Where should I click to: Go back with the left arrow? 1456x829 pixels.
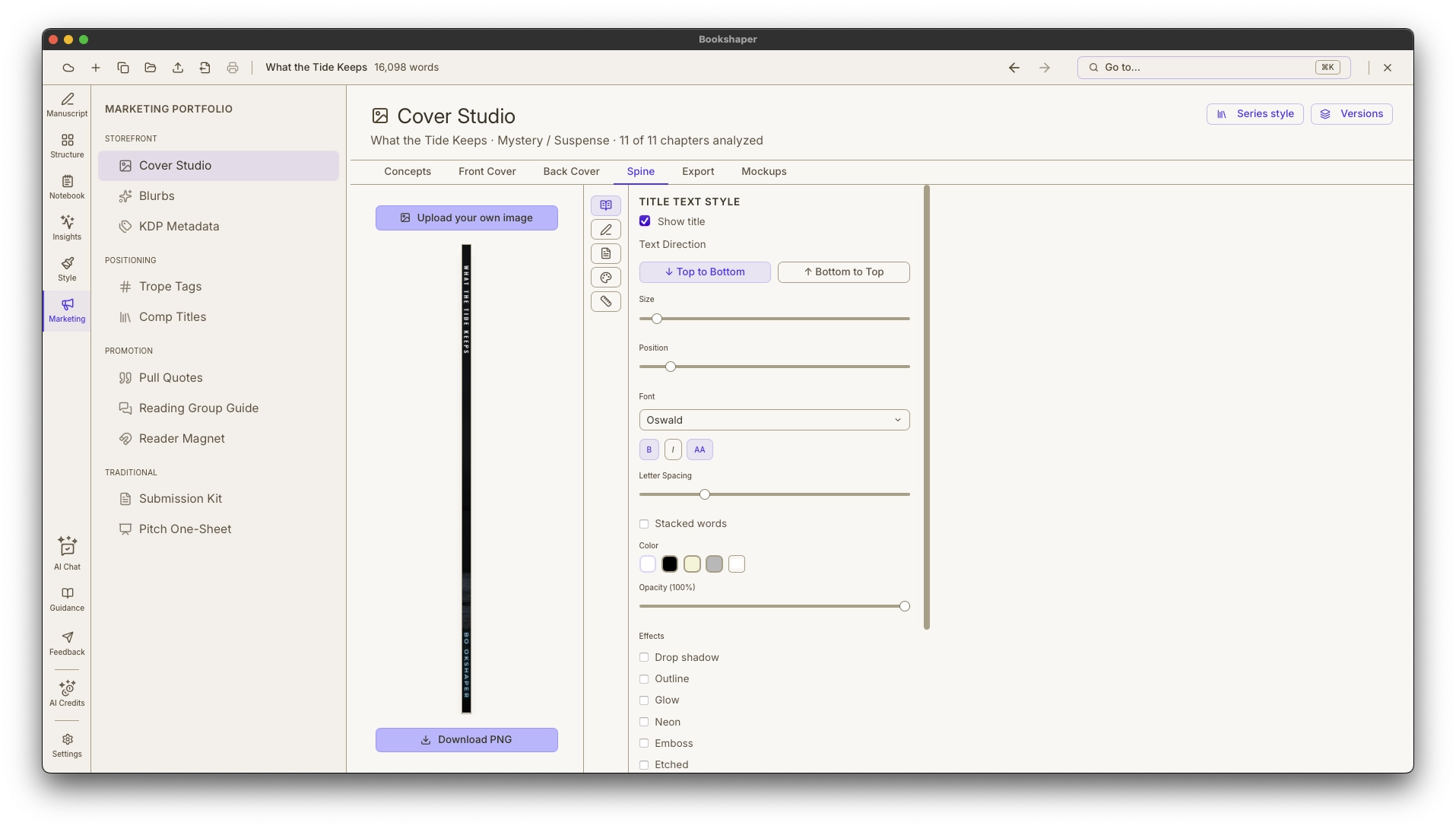click(x=1014, y=68)
